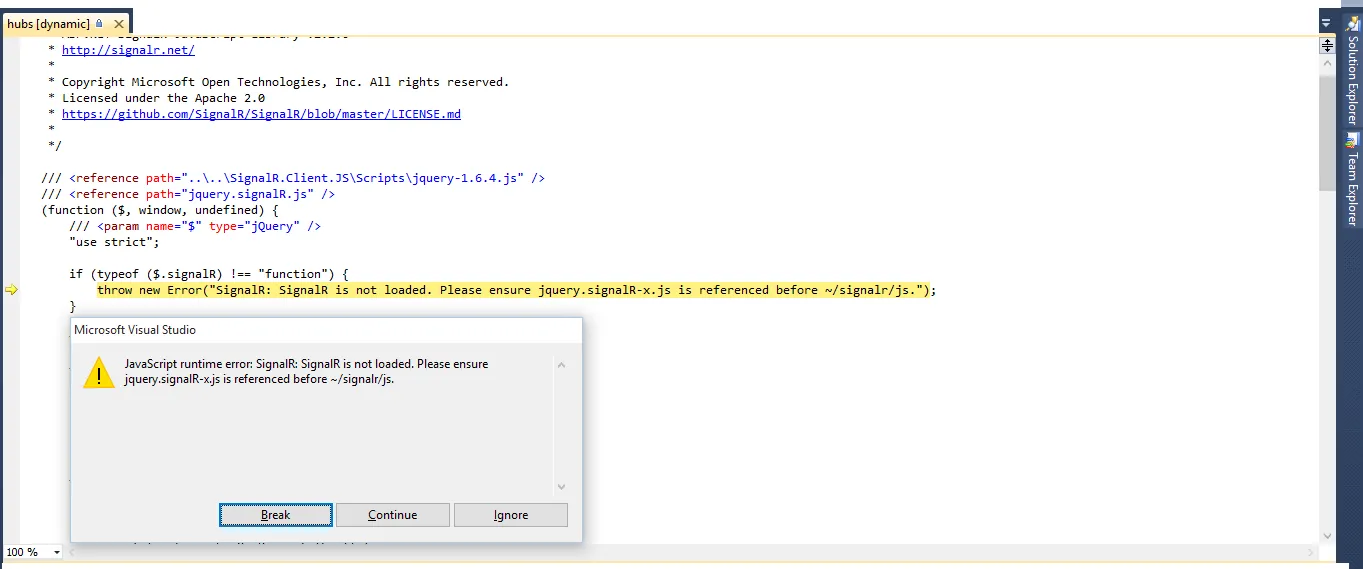Open the Solution Explorer side tab

tap(1352, 69)
